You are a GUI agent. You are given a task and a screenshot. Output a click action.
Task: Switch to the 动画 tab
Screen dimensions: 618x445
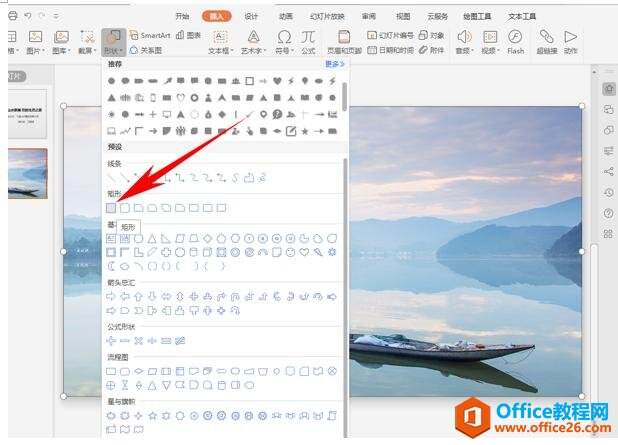pos(286,16)
